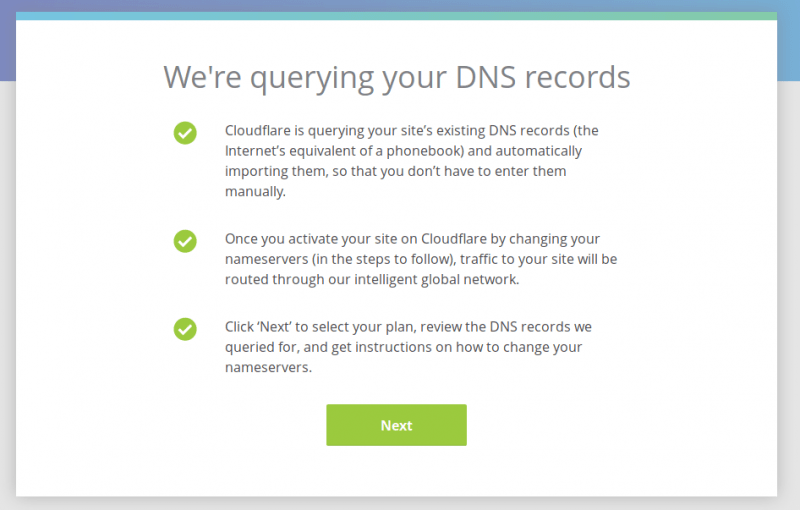Click the word 'manually.' ending first paragraph
Screen dimensions: 800x510
pos(255,192)
